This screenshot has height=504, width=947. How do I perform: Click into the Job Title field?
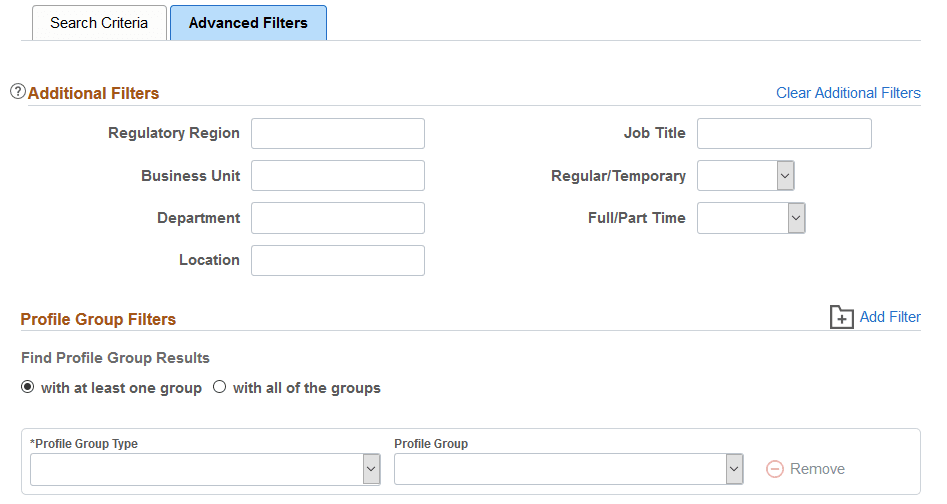pyautogui.click(x=784, y=133)
